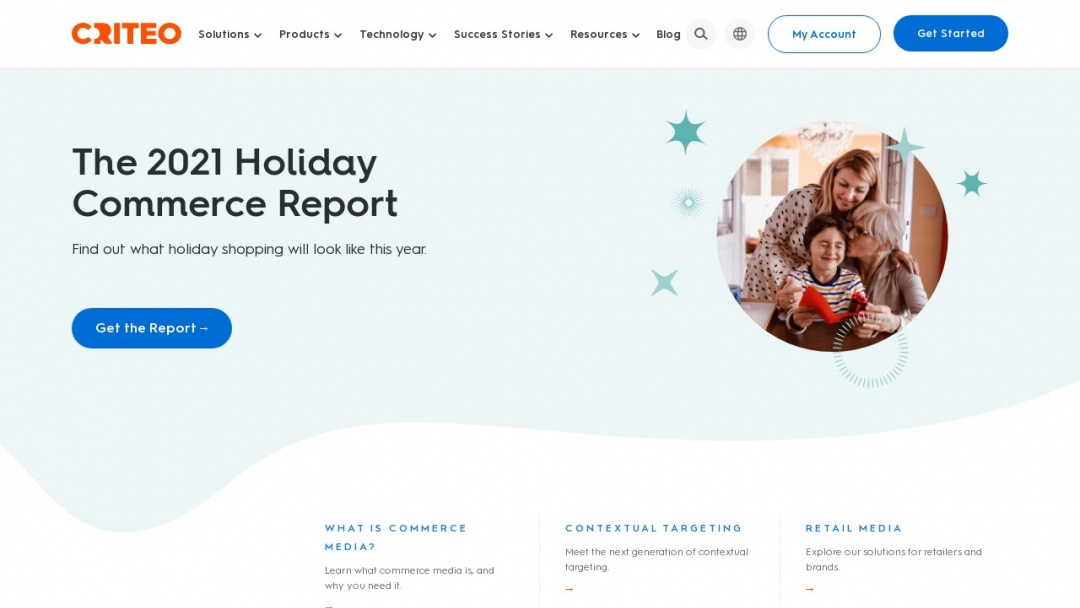The image size is (1080, 608).
Task: Click the circular family photo image
Action: (832, 238)
